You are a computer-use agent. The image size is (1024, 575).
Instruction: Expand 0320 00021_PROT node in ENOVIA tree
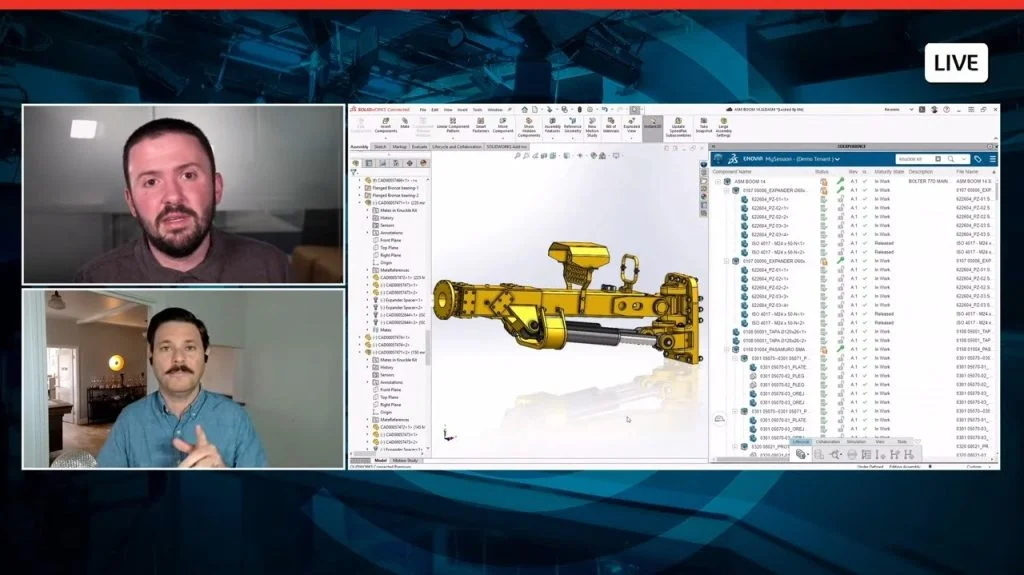[x=735, y=447]
